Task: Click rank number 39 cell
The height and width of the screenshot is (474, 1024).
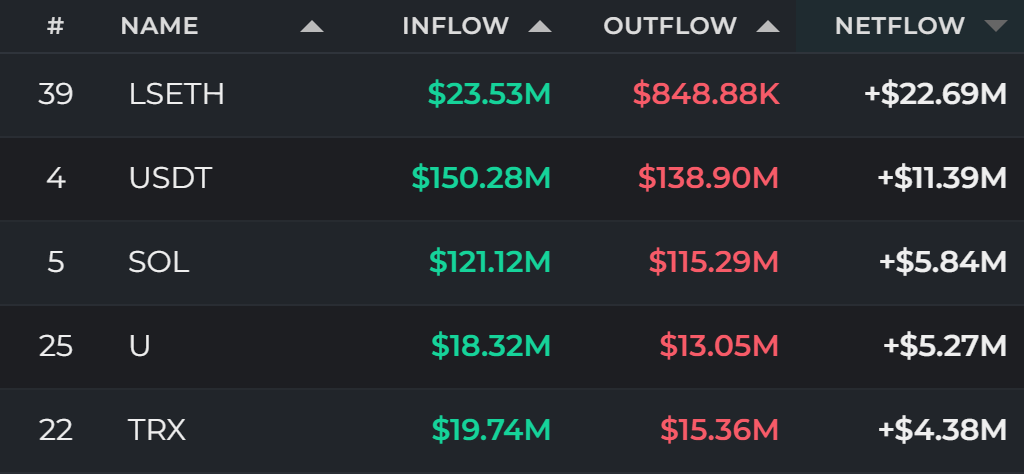Action: click(x=56, y=95)
